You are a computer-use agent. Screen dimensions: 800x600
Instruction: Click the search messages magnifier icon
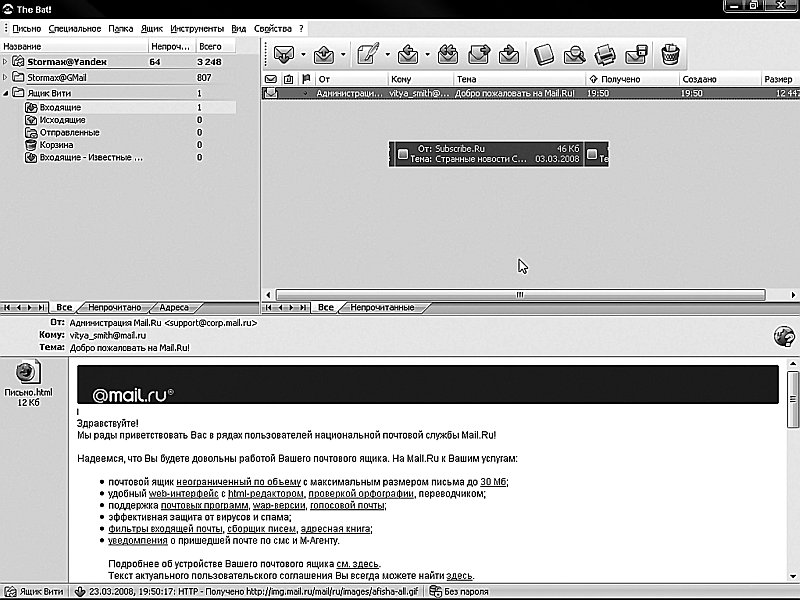click(x=574, y=54)
